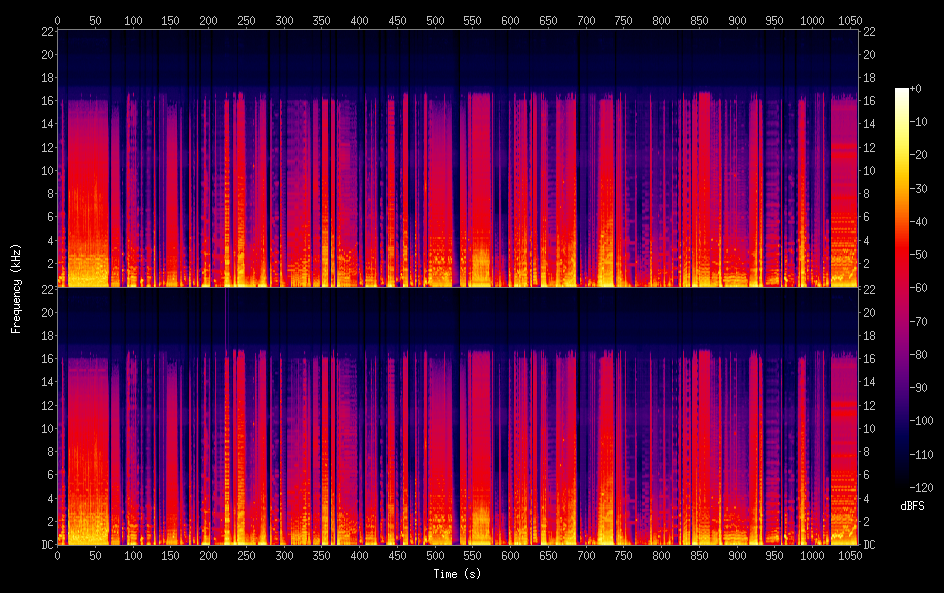Screen dimensions: 944x593
Task: Click the 'dBFS' label under the color bar
Action: [911, 507]
